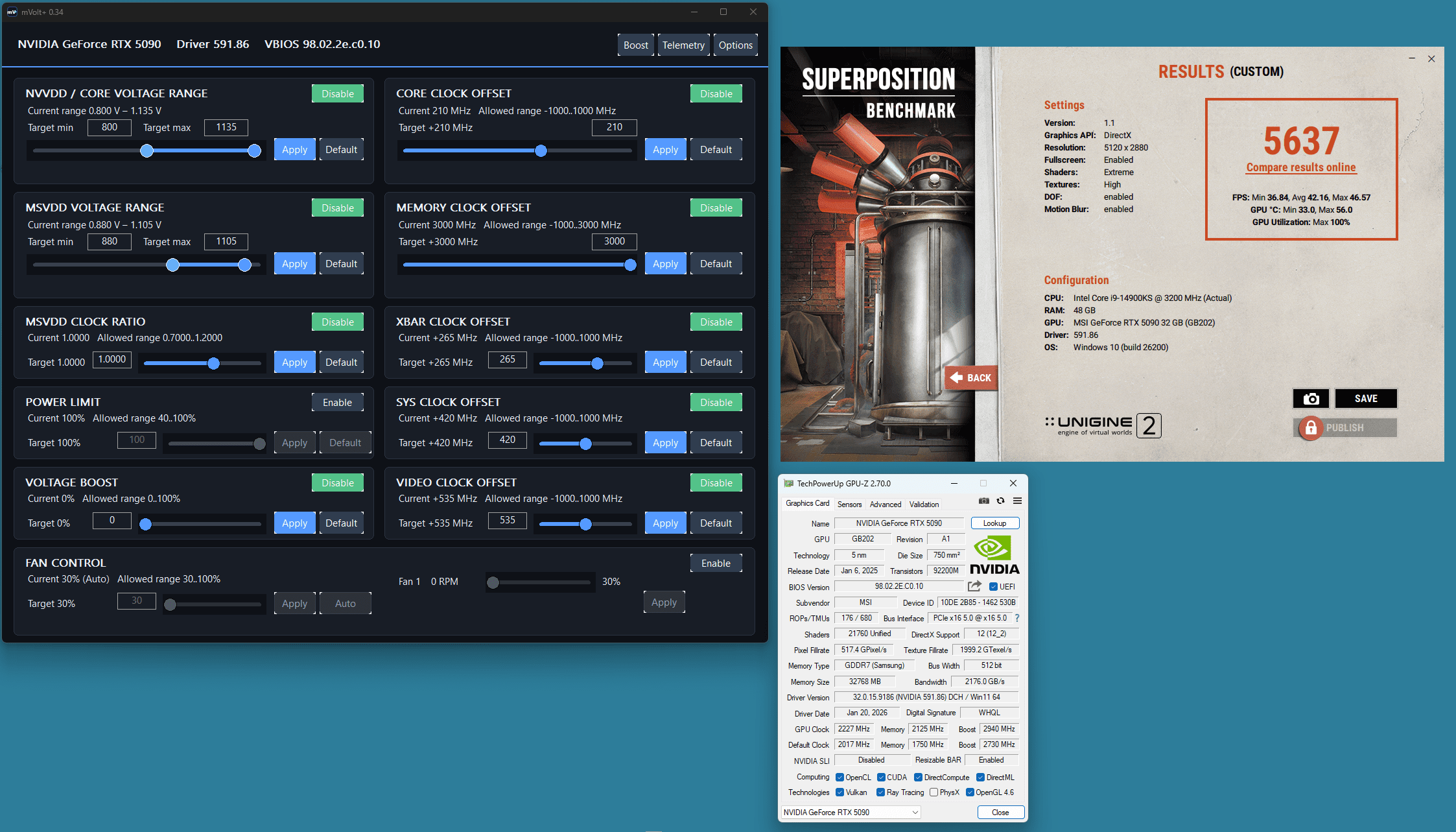Click Lookup button in GPU-Z
1456x832 pixels.
[994, 523]
